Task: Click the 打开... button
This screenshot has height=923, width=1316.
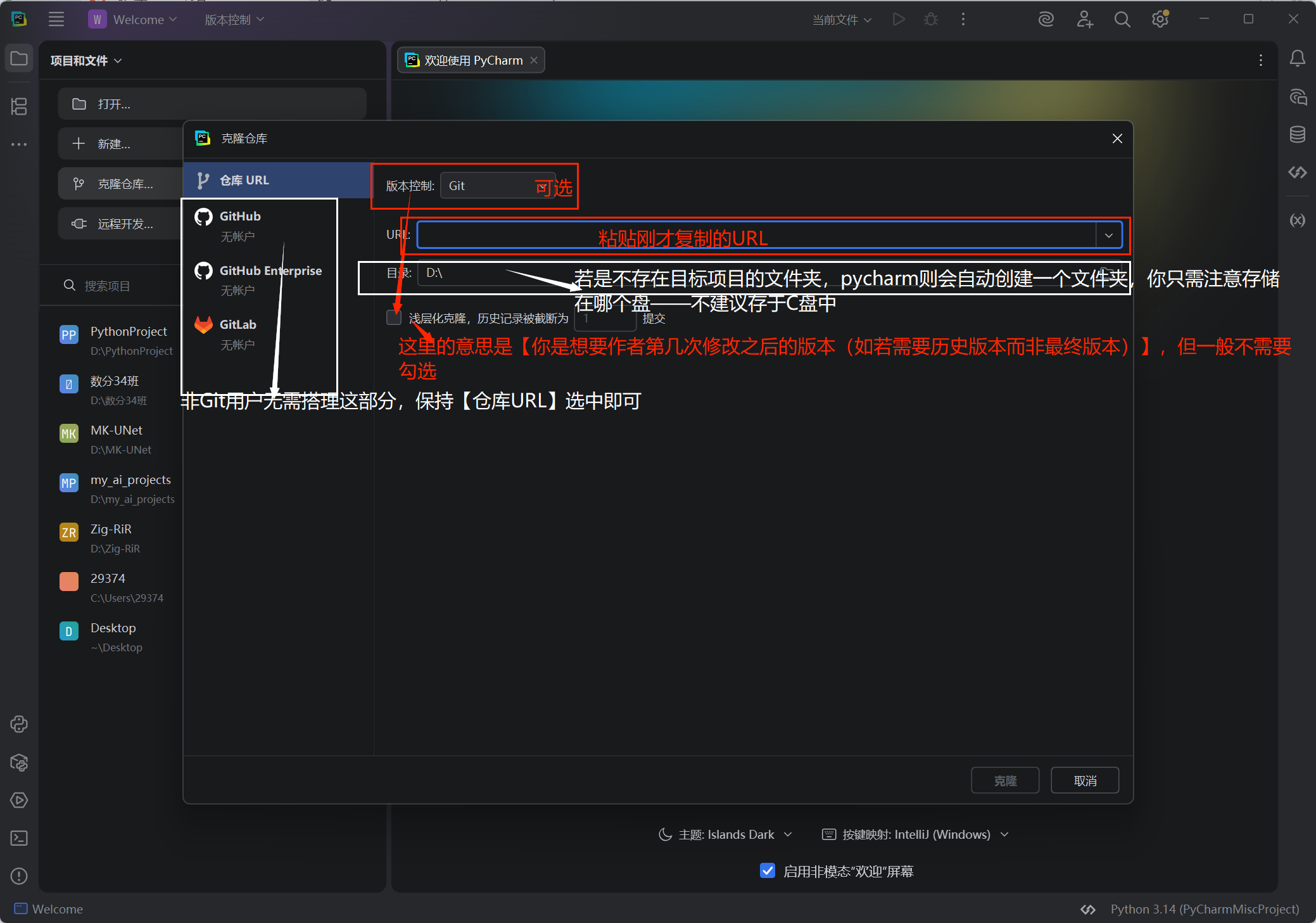Action: pyautogui.click(x=212, y=104)
